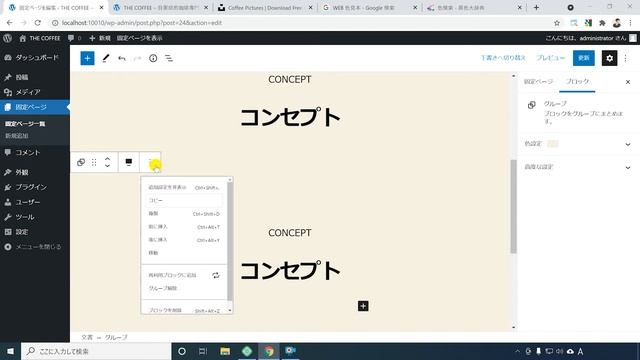640x360 pixels.
Task: Click the Windows taskbar search box
Action: click(96, 351)
